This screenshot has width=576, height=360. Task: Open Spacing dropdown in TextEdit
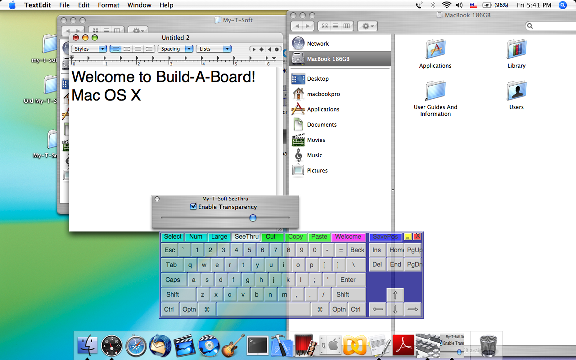[175, 48]
